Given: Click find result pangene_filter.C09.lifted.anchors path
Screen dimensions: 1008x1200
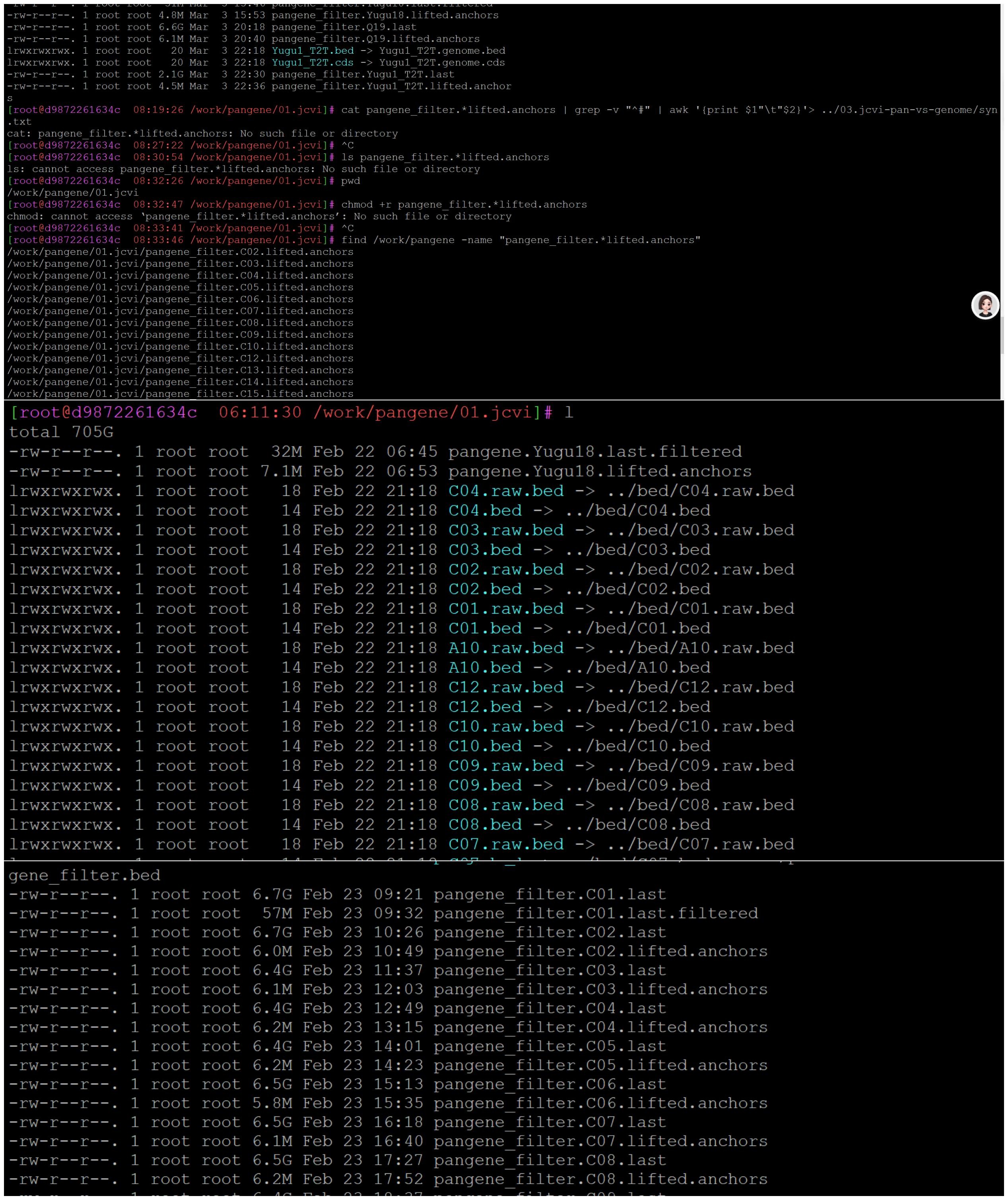Looking at the screenshot, I should (x=181, y=334).
